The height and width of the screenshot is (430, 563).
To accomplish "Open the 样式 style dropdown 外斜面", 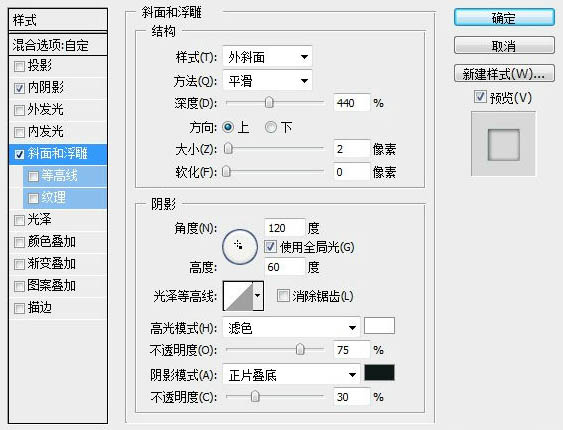I will pos(267,57).
